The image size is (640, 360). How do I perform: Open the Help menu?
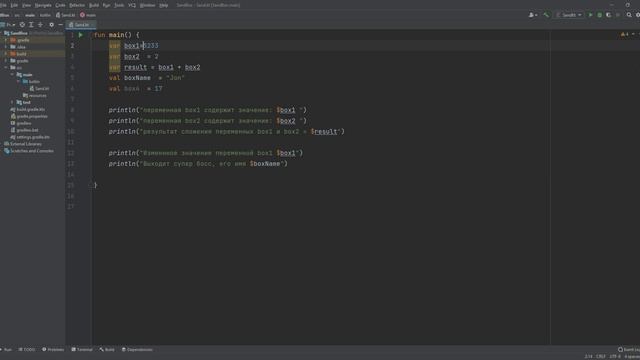(164, 5)
